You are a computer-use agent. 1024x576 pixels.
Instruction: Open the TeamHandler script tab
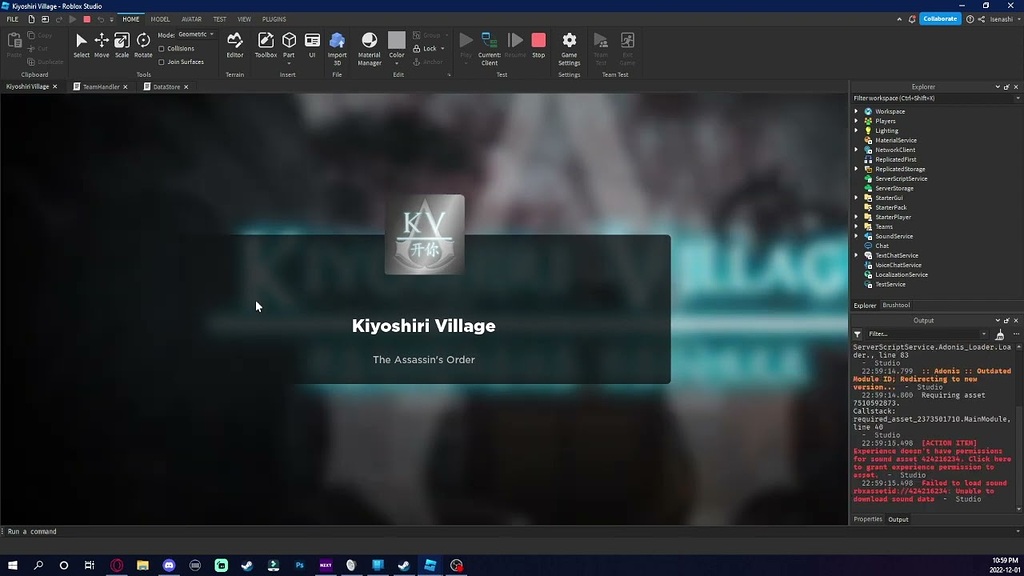101,87
